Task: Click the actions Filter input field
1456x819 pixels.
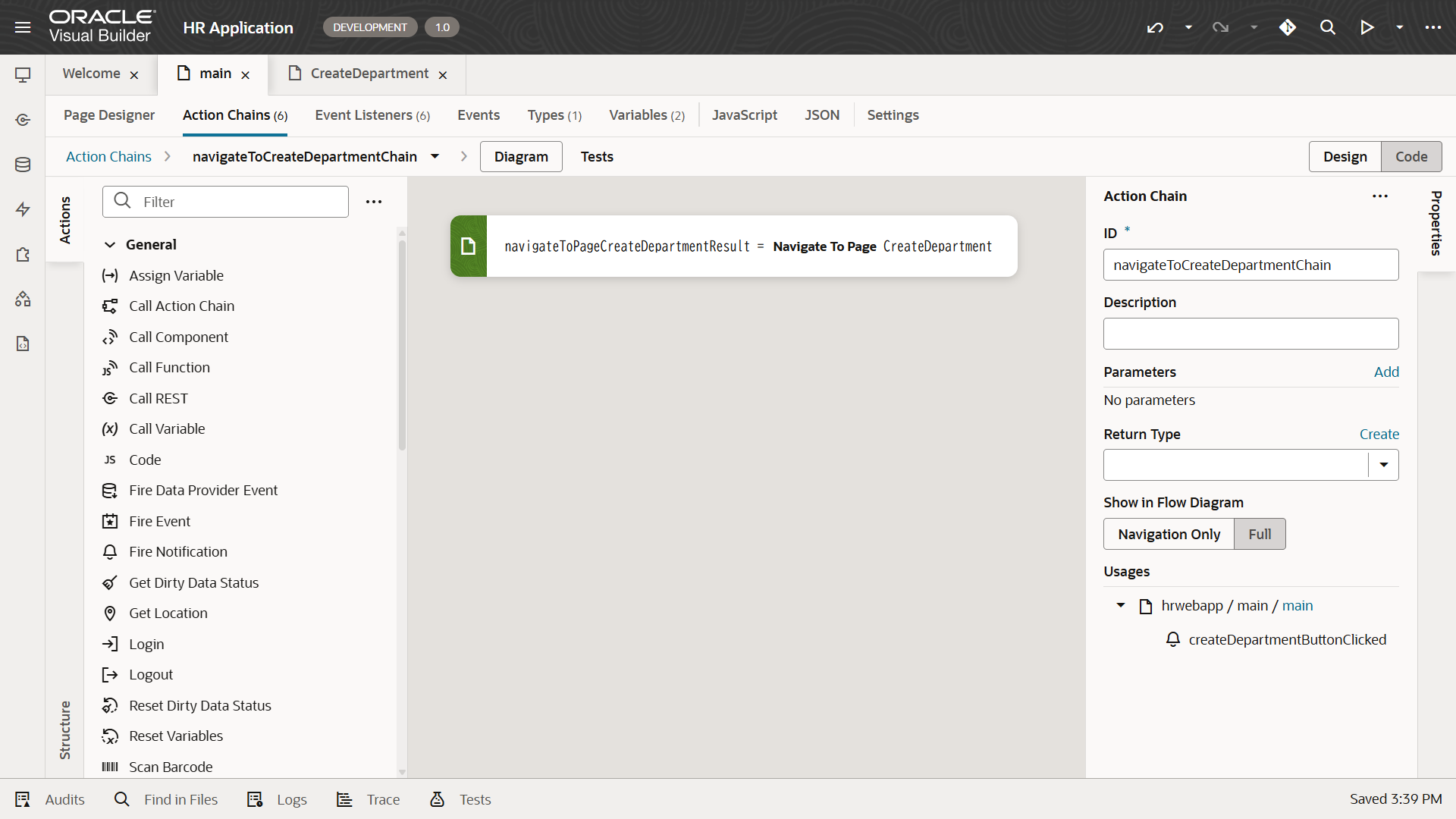Action: (x=235, y=202)
